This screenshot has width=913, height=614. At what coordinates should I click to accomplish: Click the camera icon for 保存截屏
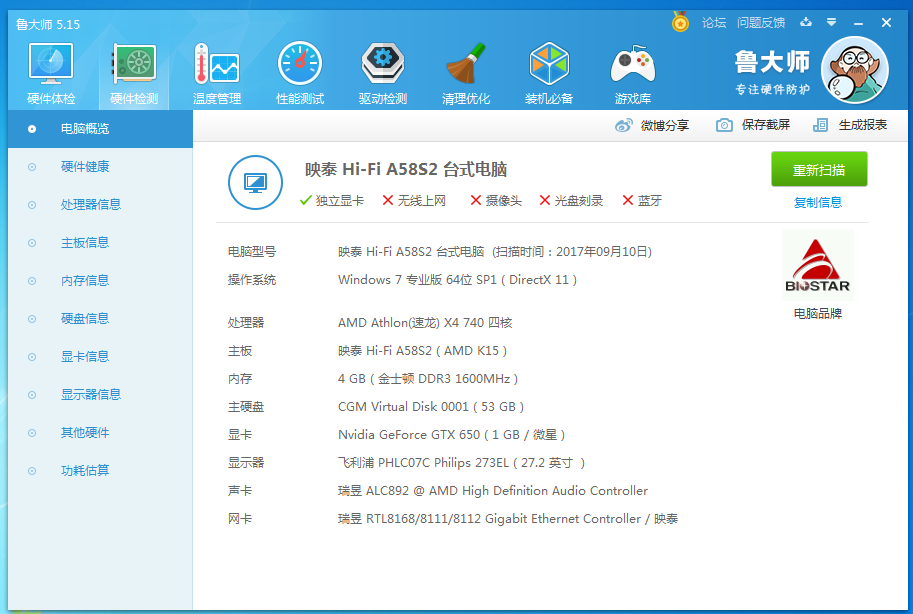point(724,125)
